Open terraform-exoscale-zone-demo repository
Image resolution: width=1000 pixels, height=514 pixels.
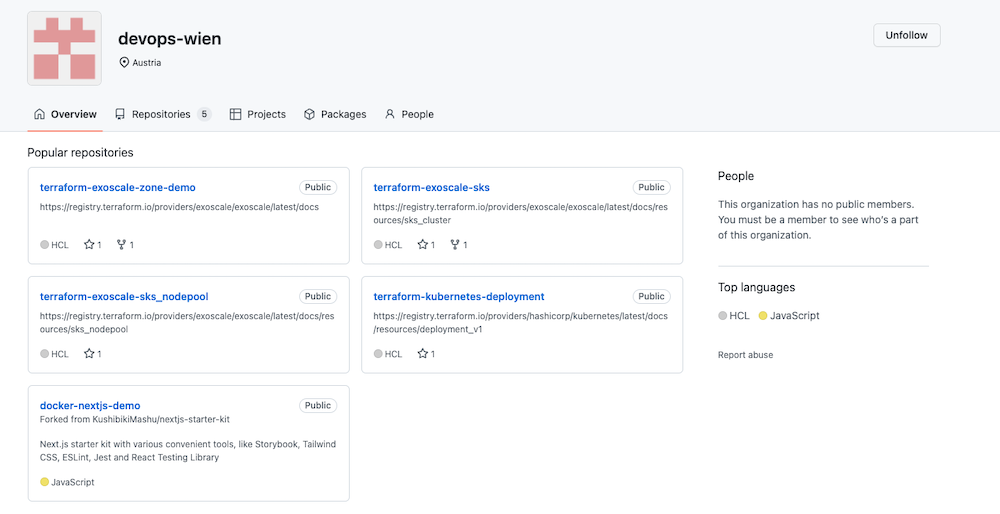[117, 187]
